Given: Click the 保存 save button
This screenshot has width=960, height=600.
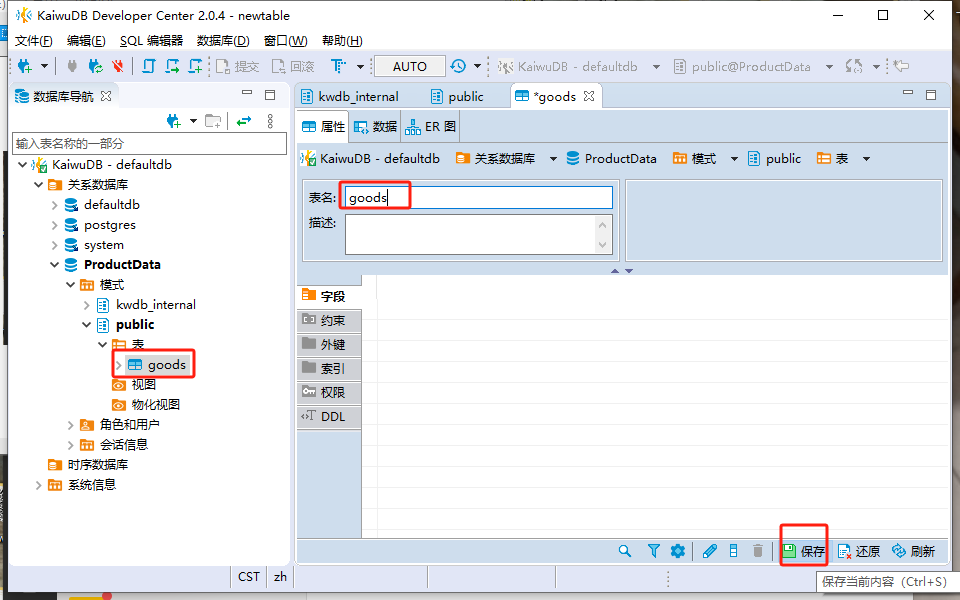Looking at the screenshot, I should click(804, 551).
